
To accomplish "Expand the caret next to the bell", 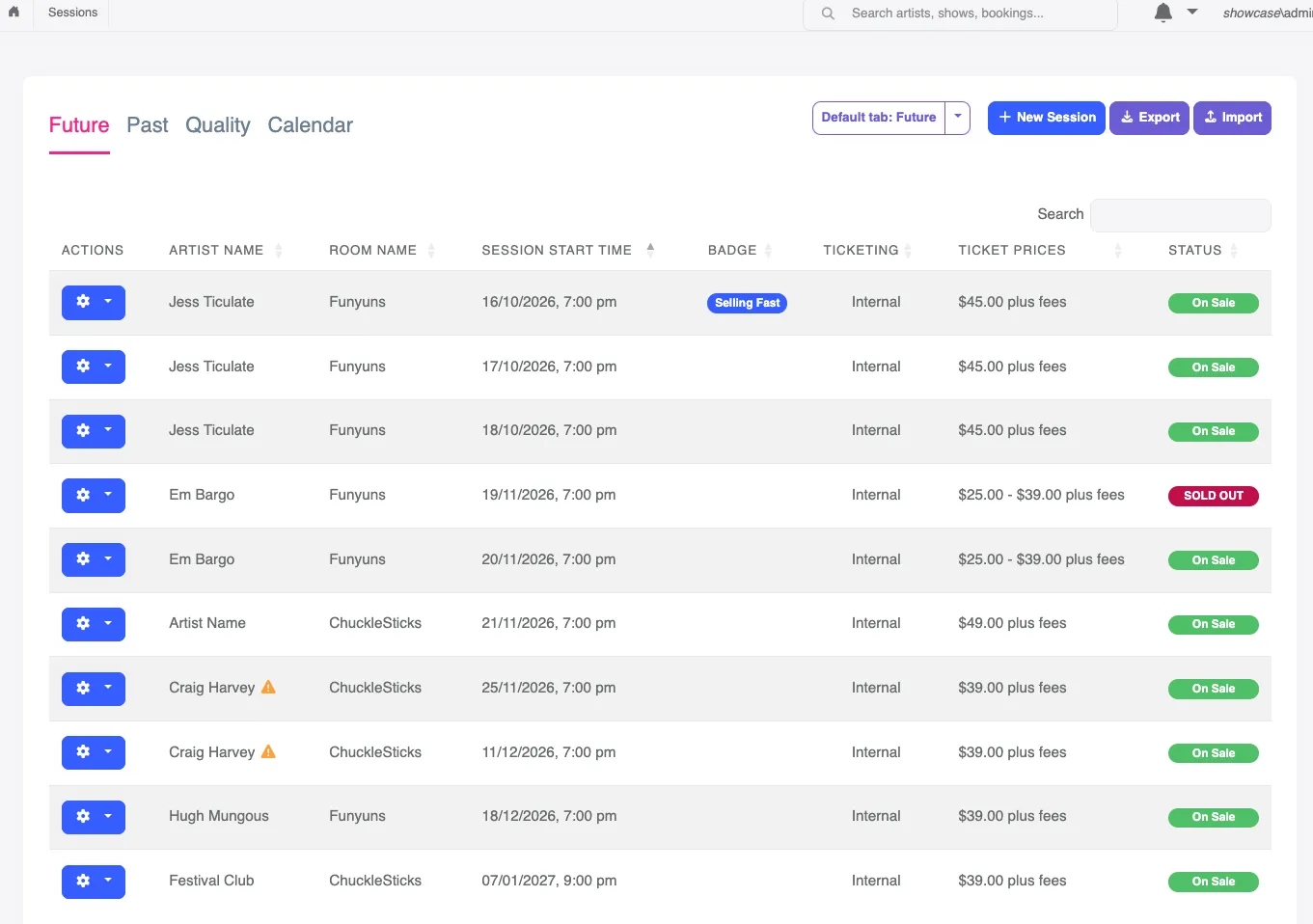I will 1192,13.
